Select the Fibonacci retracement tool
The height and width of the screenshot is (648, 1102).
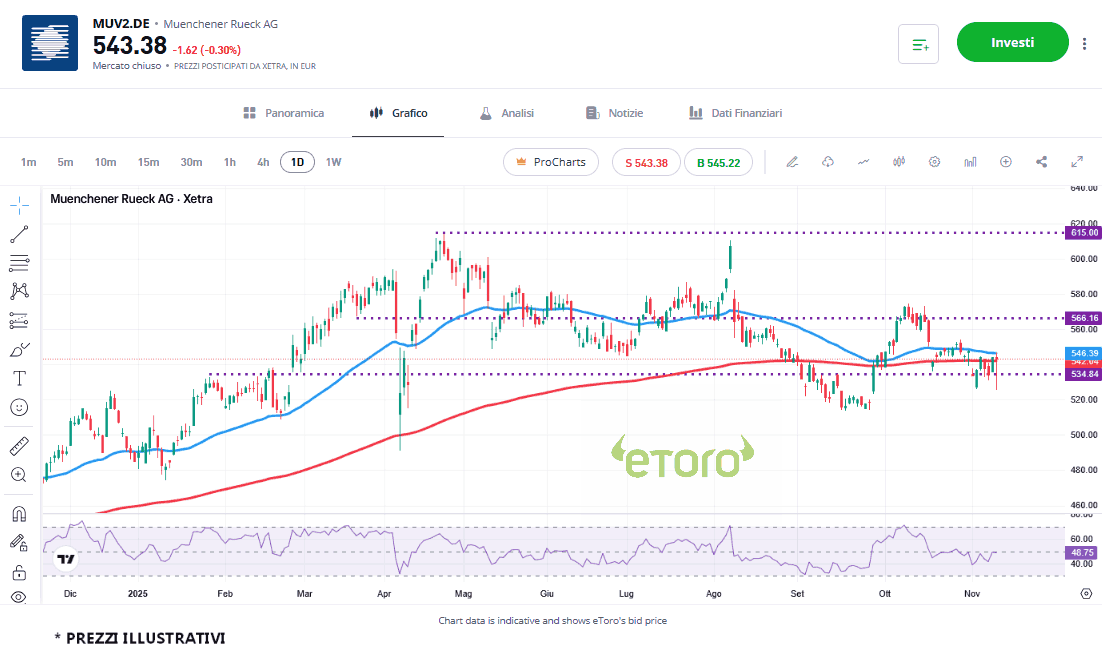pos(19,263)
